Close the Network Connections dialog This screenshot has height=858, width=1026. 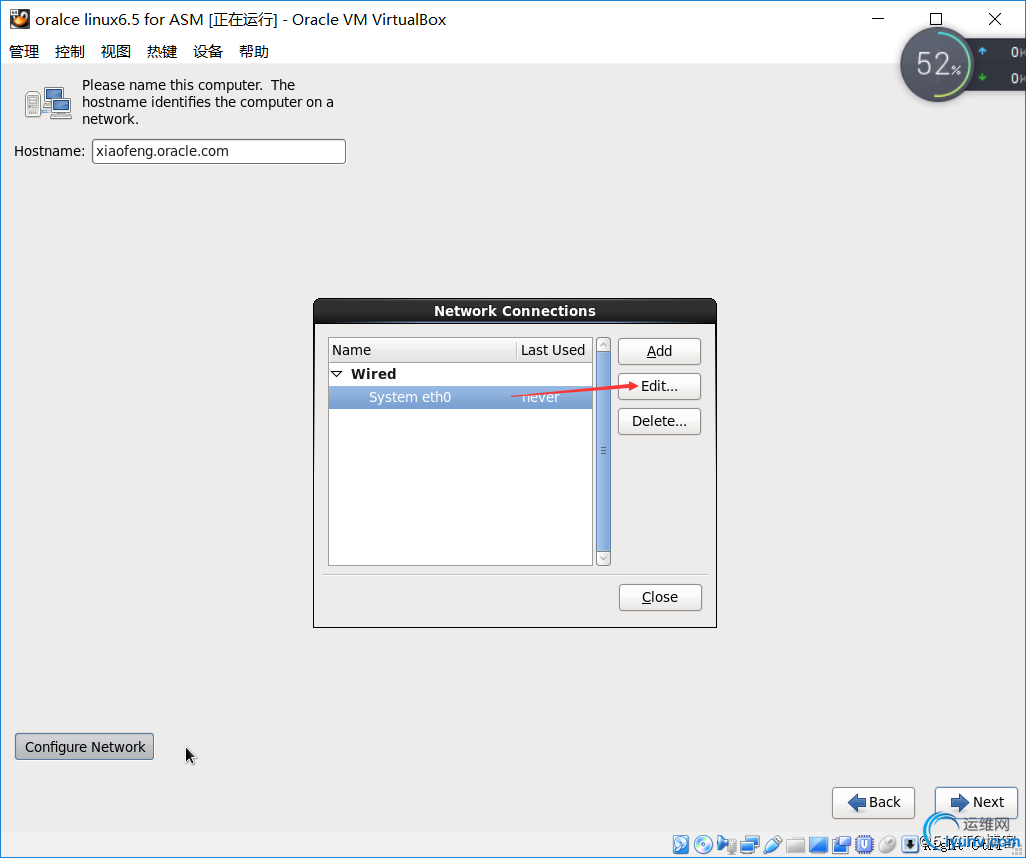pos(660,598)
